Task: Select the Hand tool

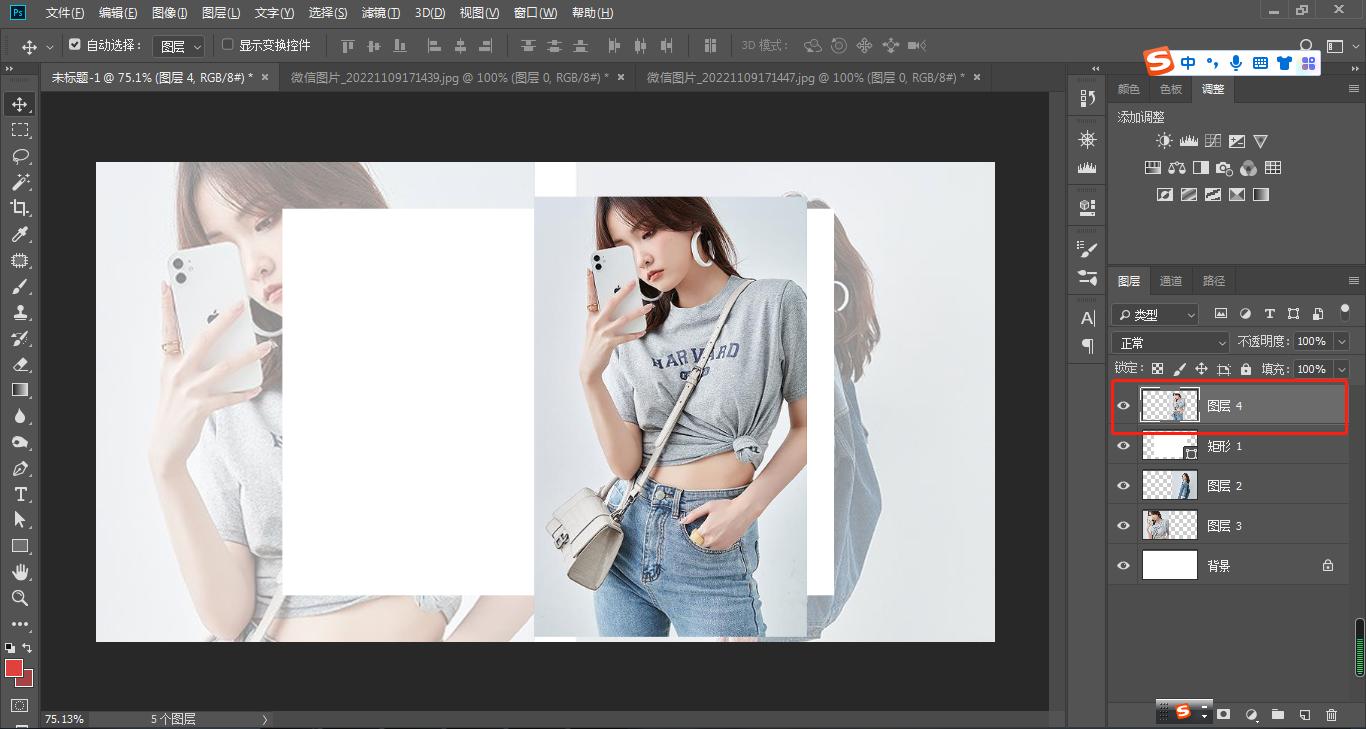Action: pos(20,572)
